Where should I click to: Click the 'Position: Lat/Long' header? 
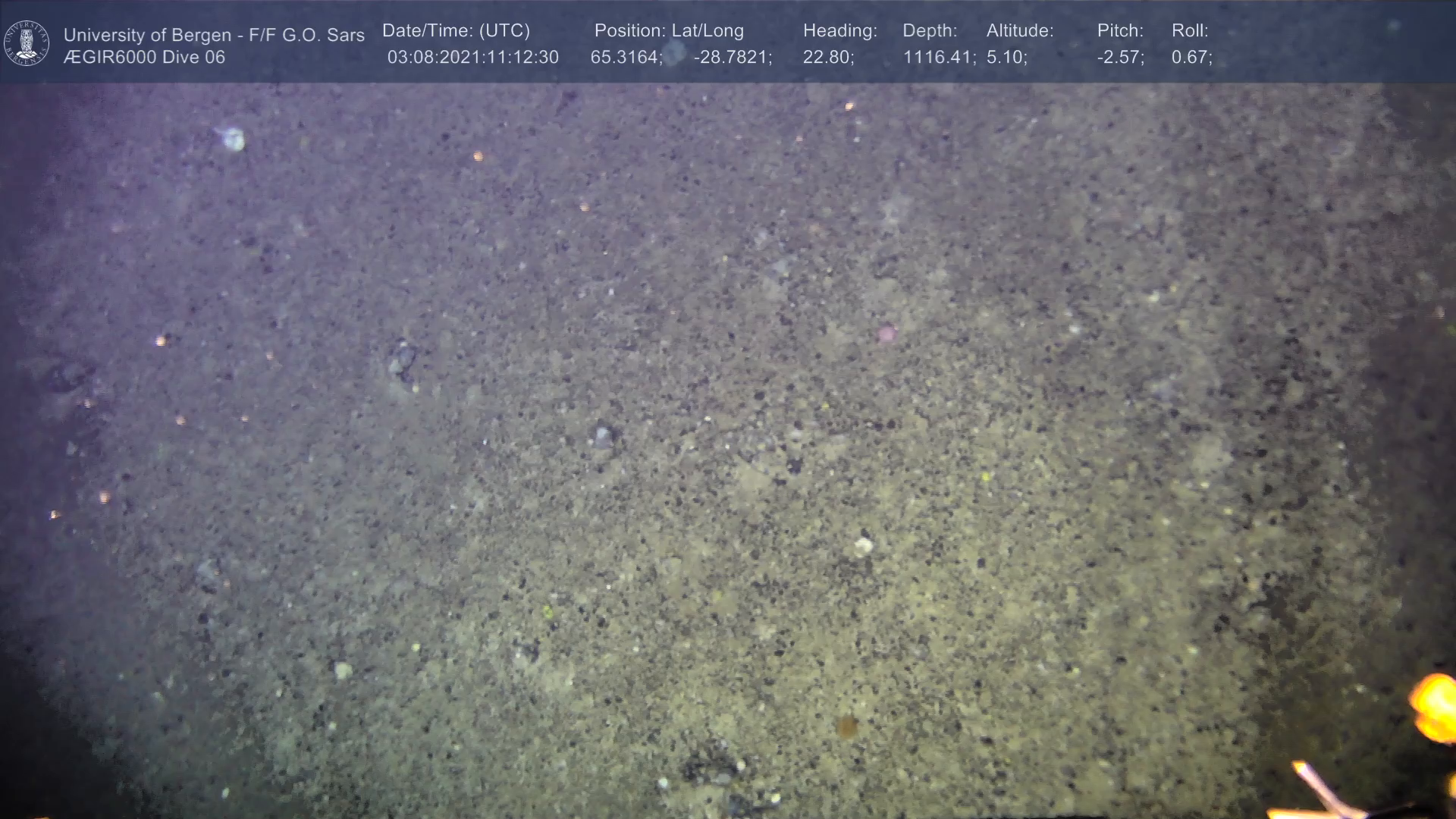pos(668,31)
